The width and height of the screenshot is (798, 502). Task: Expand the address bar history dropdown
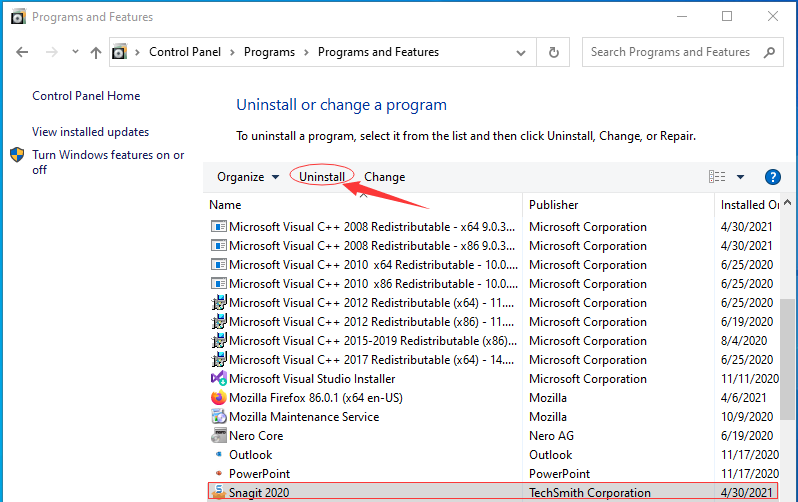pyautogui.click(x=521, y=52)
